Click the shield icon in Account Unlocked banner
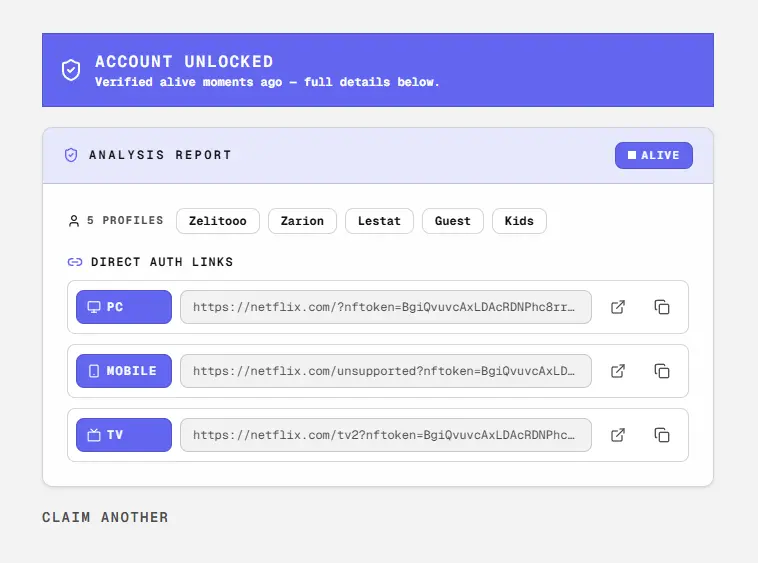 click(71, 70)
